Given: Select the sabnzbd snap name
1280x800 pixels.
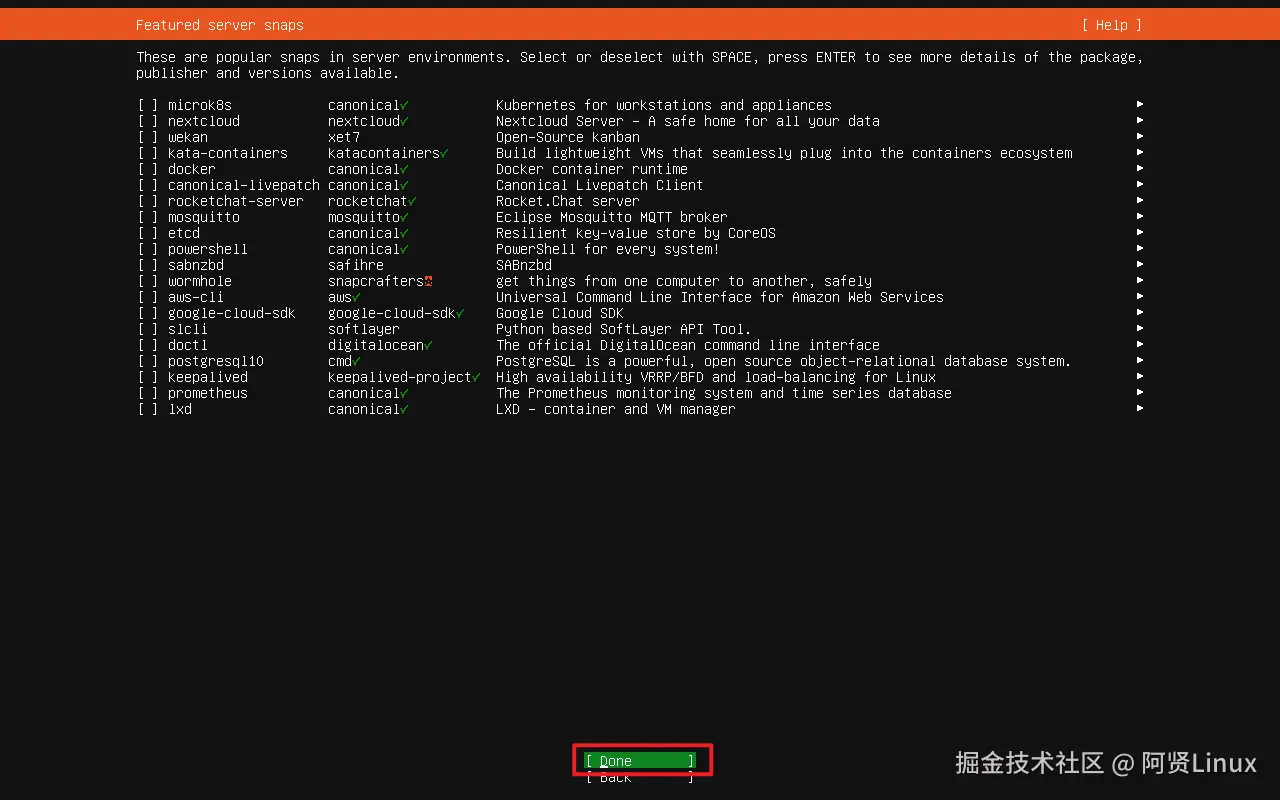Looking at the screenshot, I should tap(196, 265).
